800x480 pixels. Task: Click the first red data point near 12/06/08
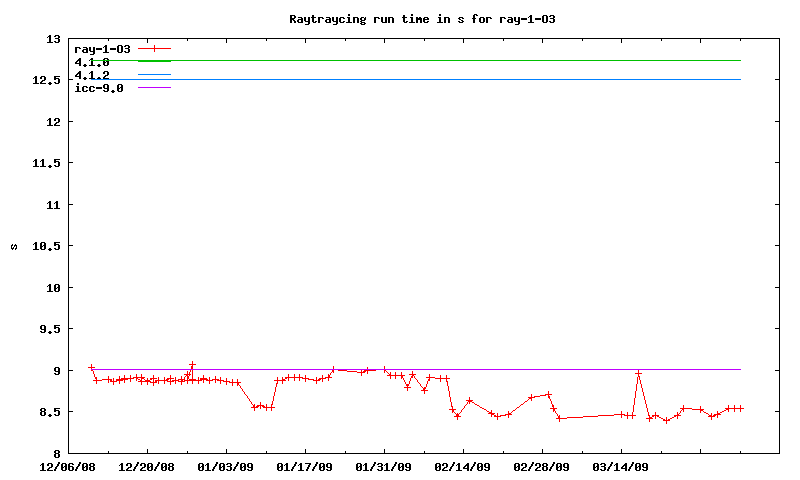[91, 368]
